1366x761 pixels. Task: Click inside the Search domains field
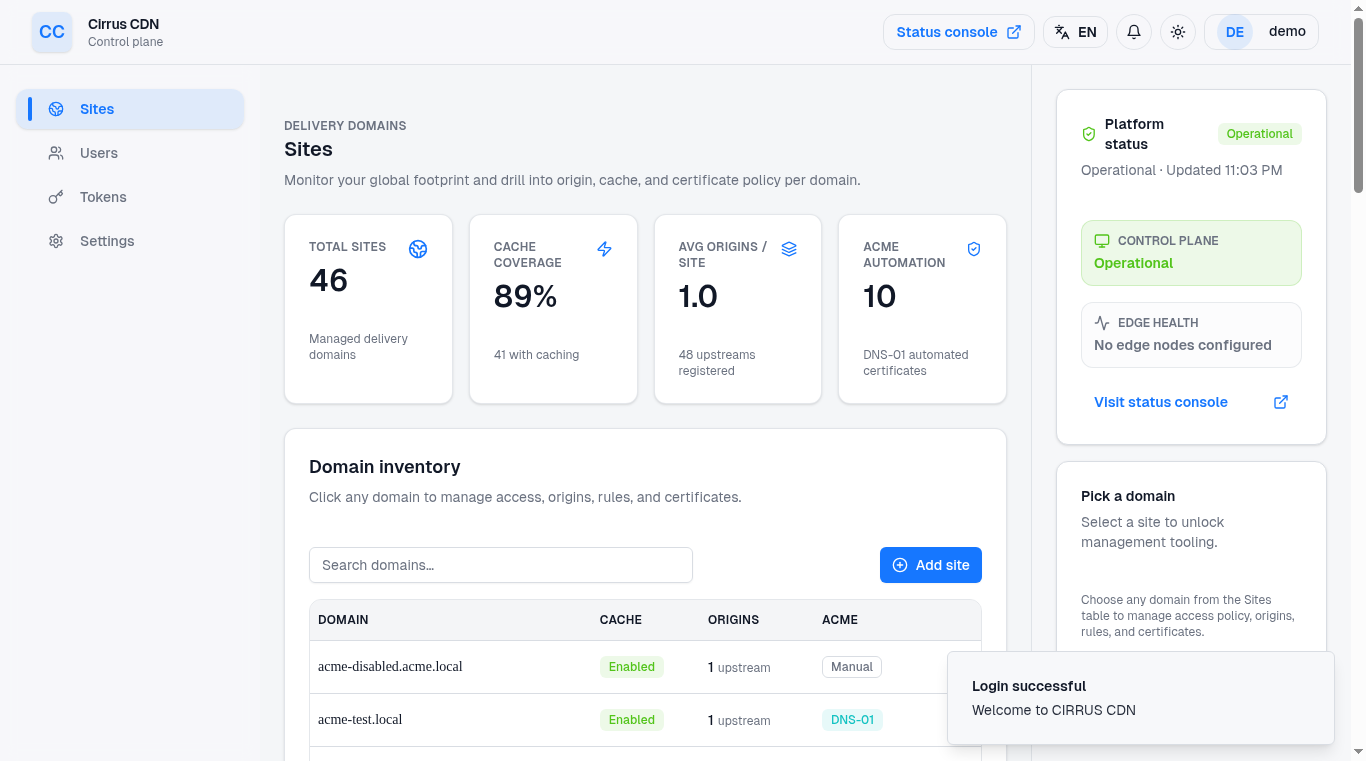500,565
